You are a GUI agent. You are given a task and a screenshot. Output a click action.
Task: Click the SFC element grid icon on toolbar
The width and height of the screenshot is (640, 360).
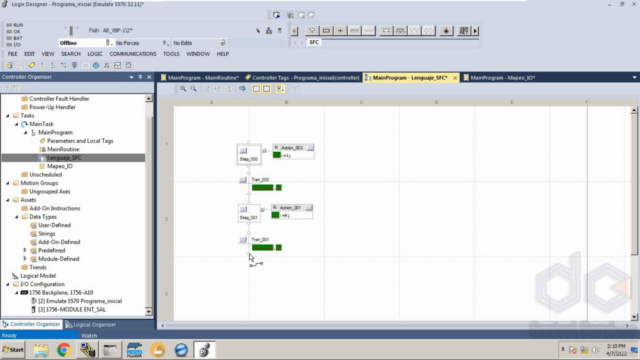(464, 31)
